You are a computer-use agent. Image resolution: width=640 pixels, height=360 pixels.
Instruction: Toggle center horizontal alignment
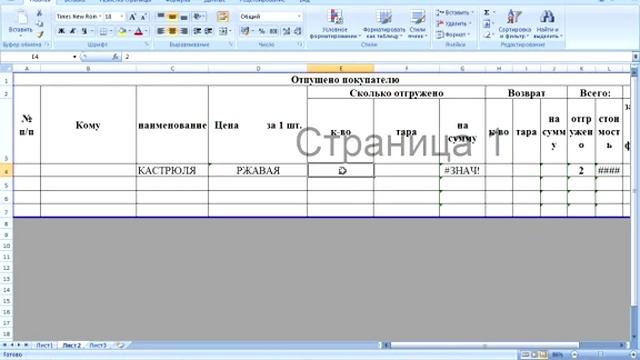[x=172, y=31]
